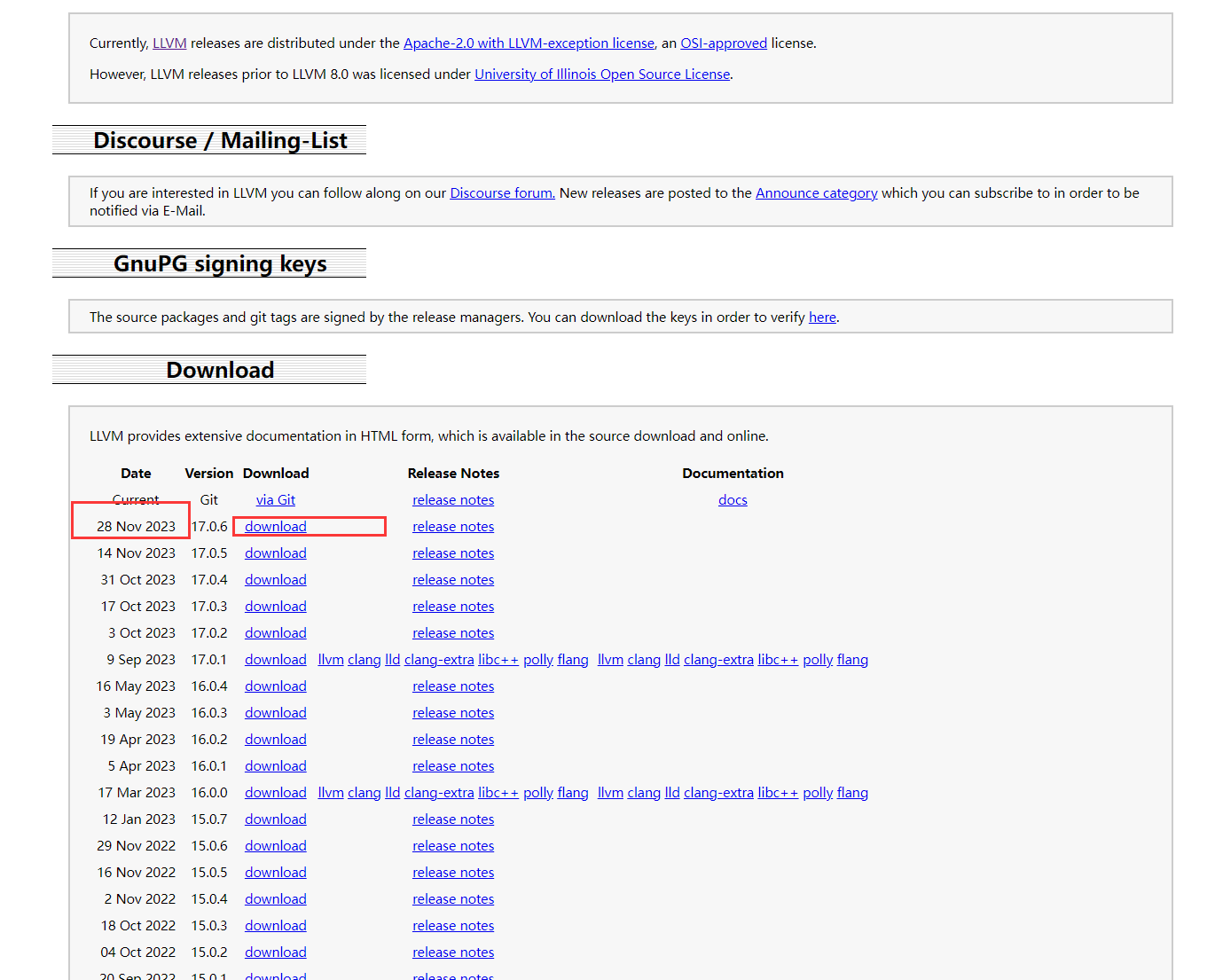Download LLVM version 15.0.4
The height and width of the screenshot is (980, 1215).
click(276, 899)
